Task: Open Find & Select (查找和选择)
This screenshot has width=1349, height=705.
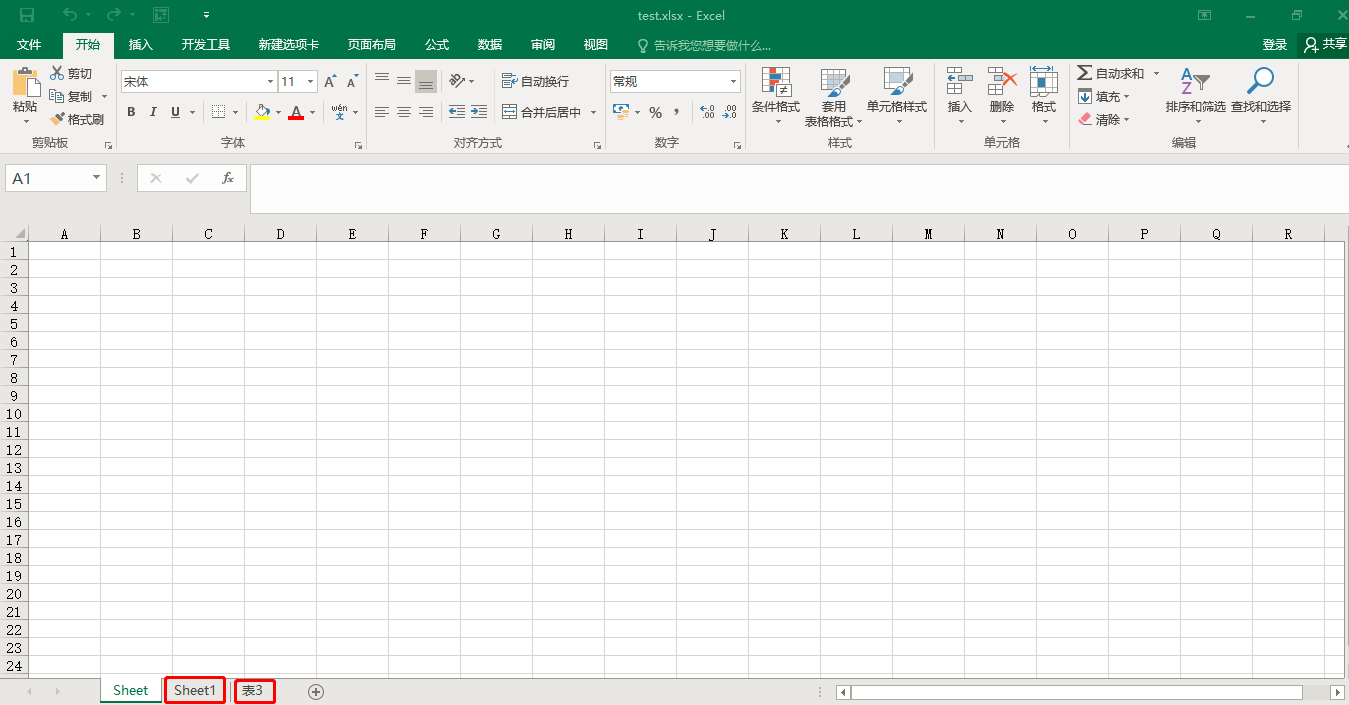Action: [x=1259, y=96]
